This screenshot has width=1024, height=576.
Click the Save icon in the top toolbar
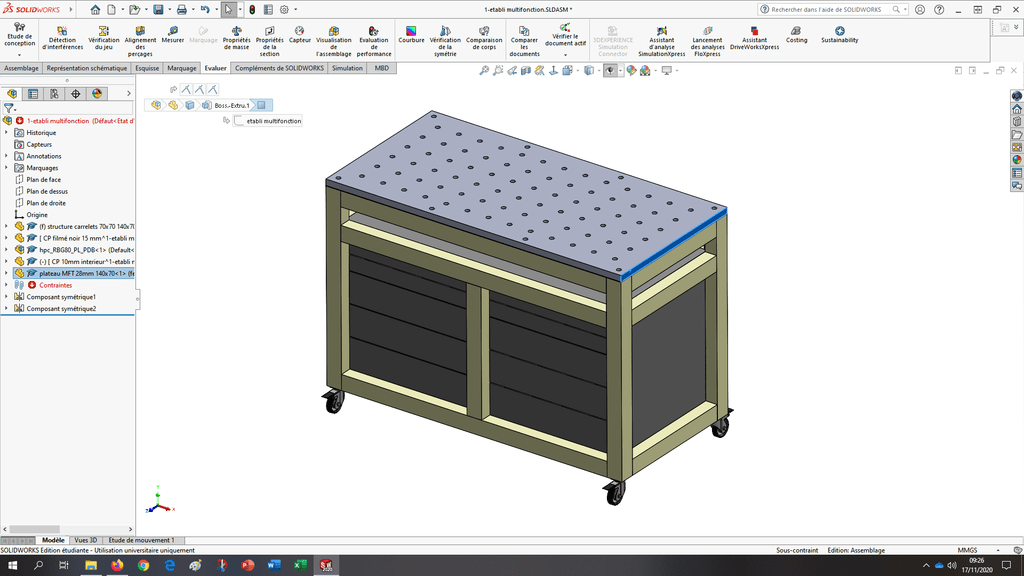tap(158, 9)
